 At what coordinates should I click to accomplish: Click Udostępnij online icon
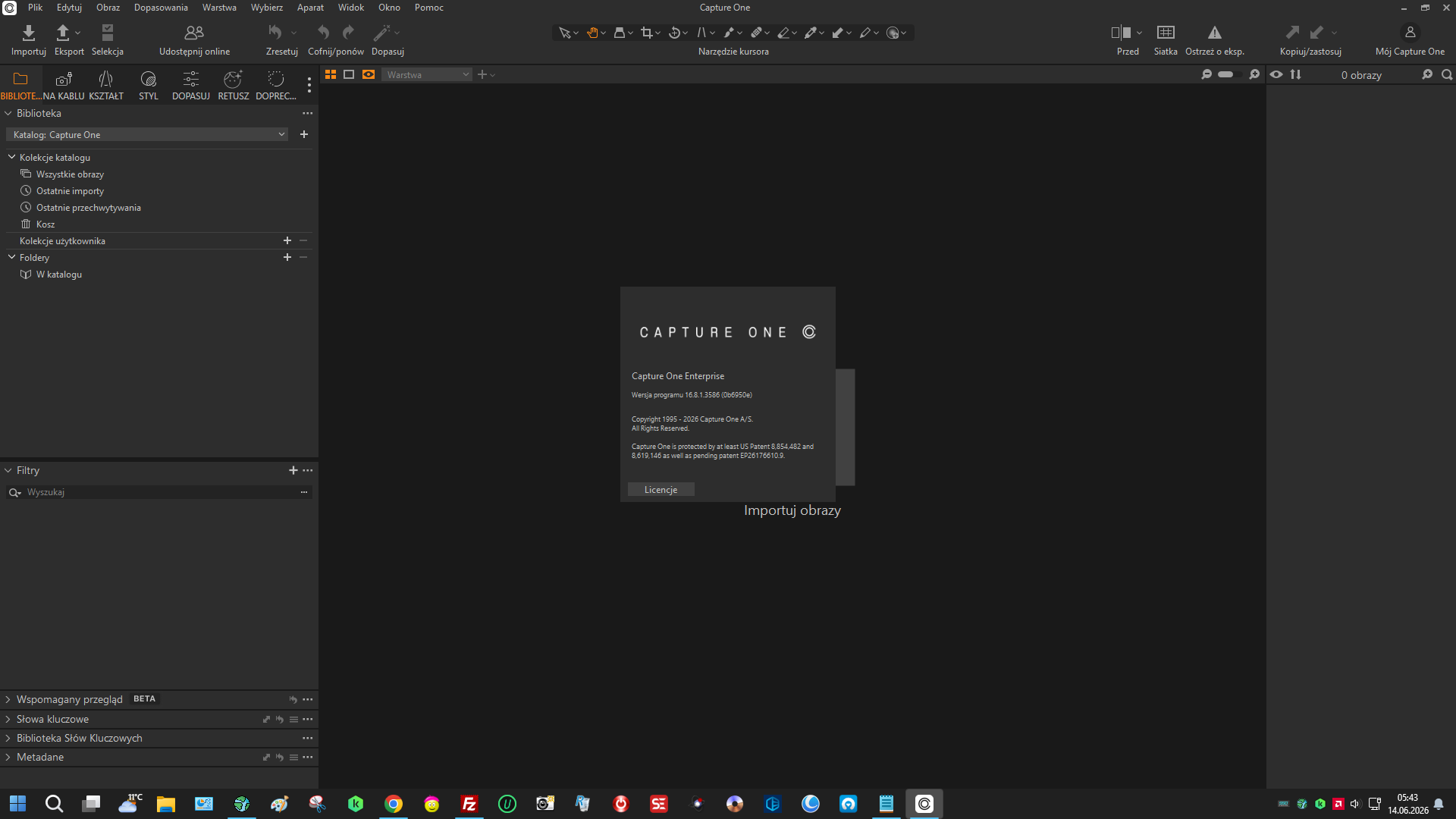194,33
